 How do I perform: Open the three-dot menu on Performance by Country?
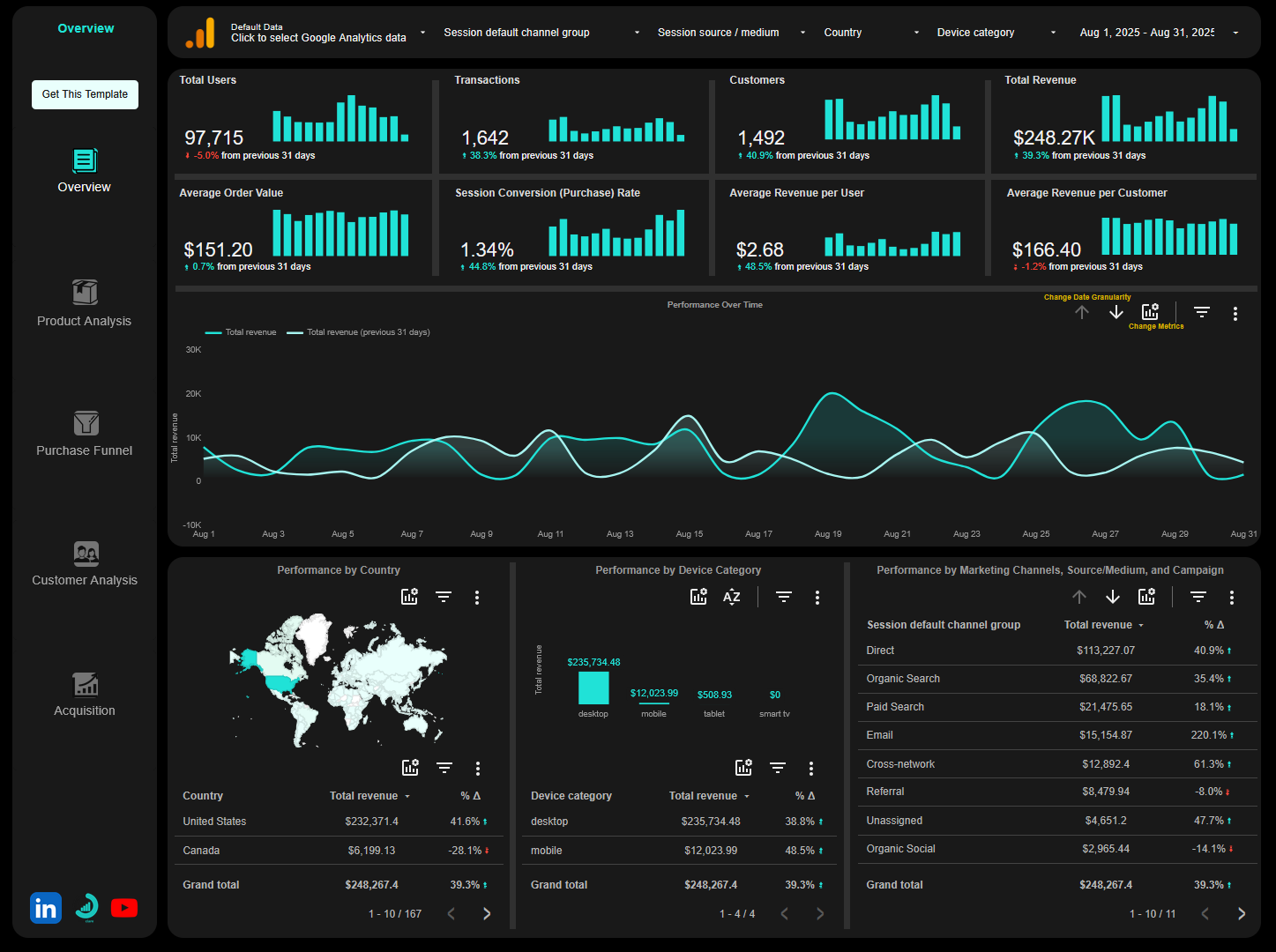pos(477,597)
